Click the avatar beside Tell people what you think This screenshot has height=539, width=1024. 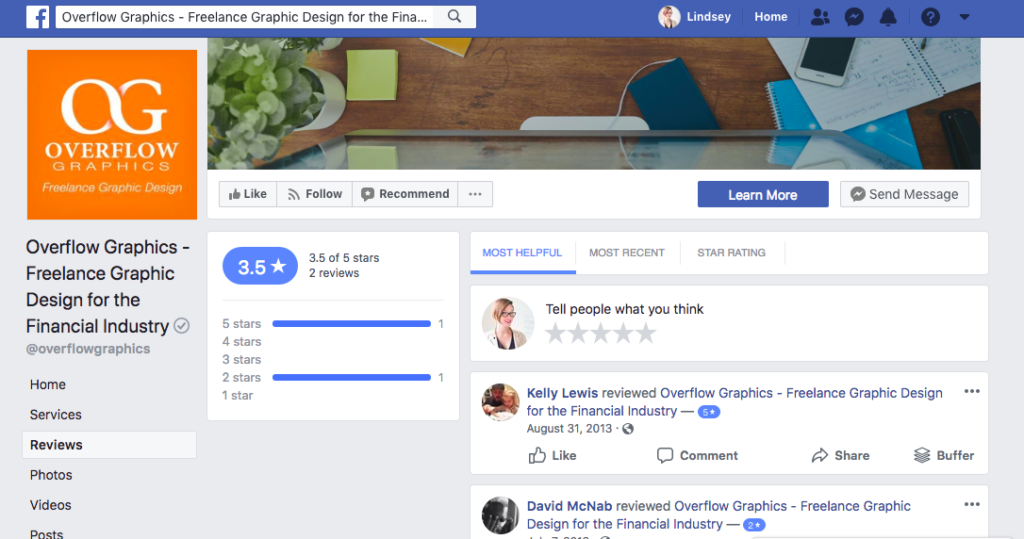pos(508,323)
